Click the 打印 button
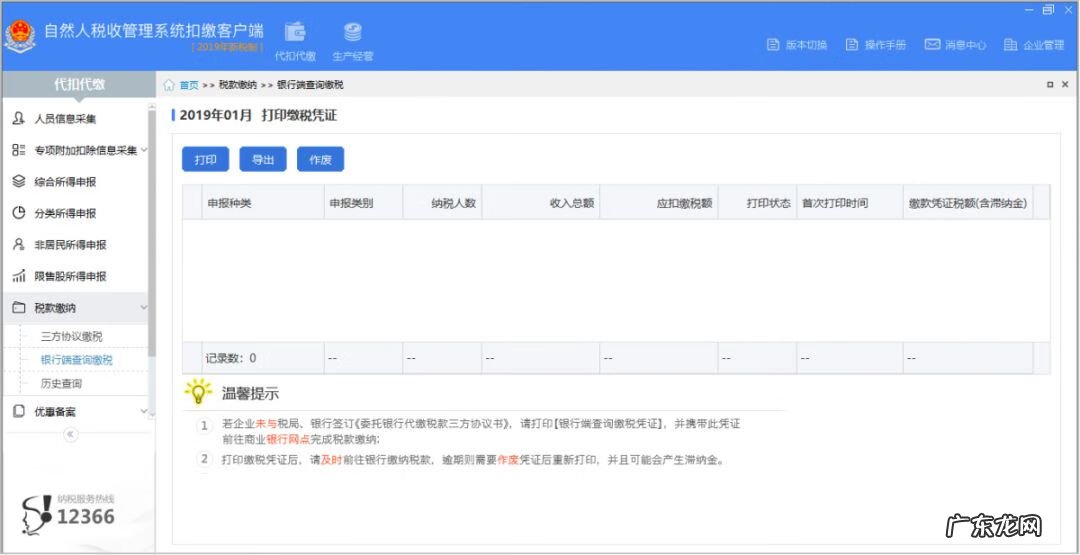The image size is (1080, 555). coord(205,160)
